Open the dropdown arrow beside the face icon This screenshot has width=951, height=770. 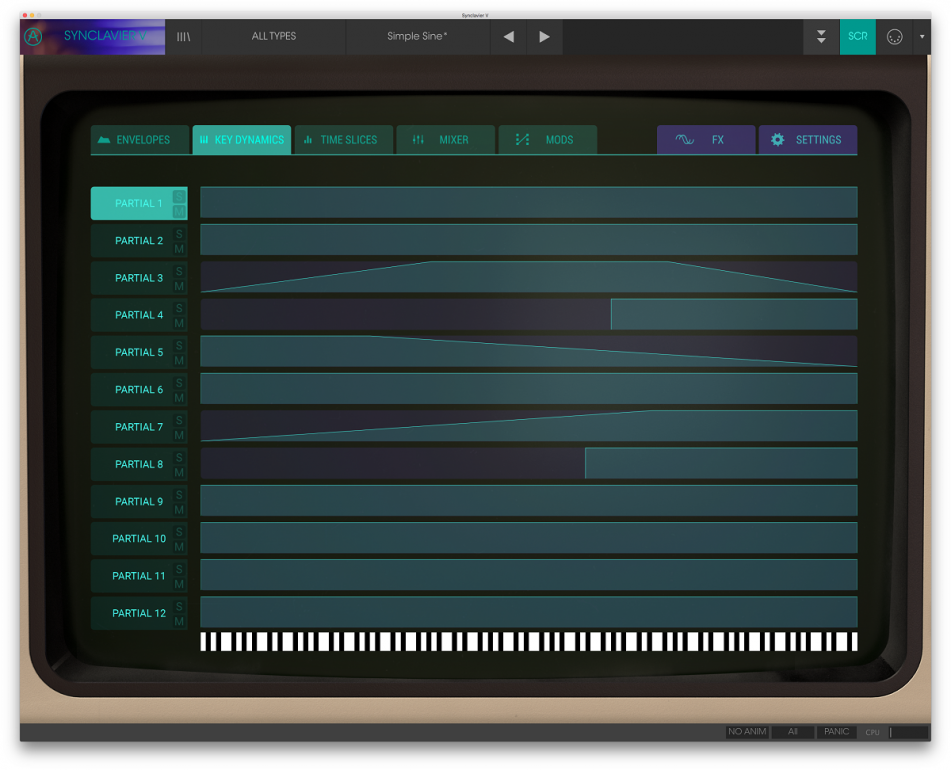(x=922, y=36)
